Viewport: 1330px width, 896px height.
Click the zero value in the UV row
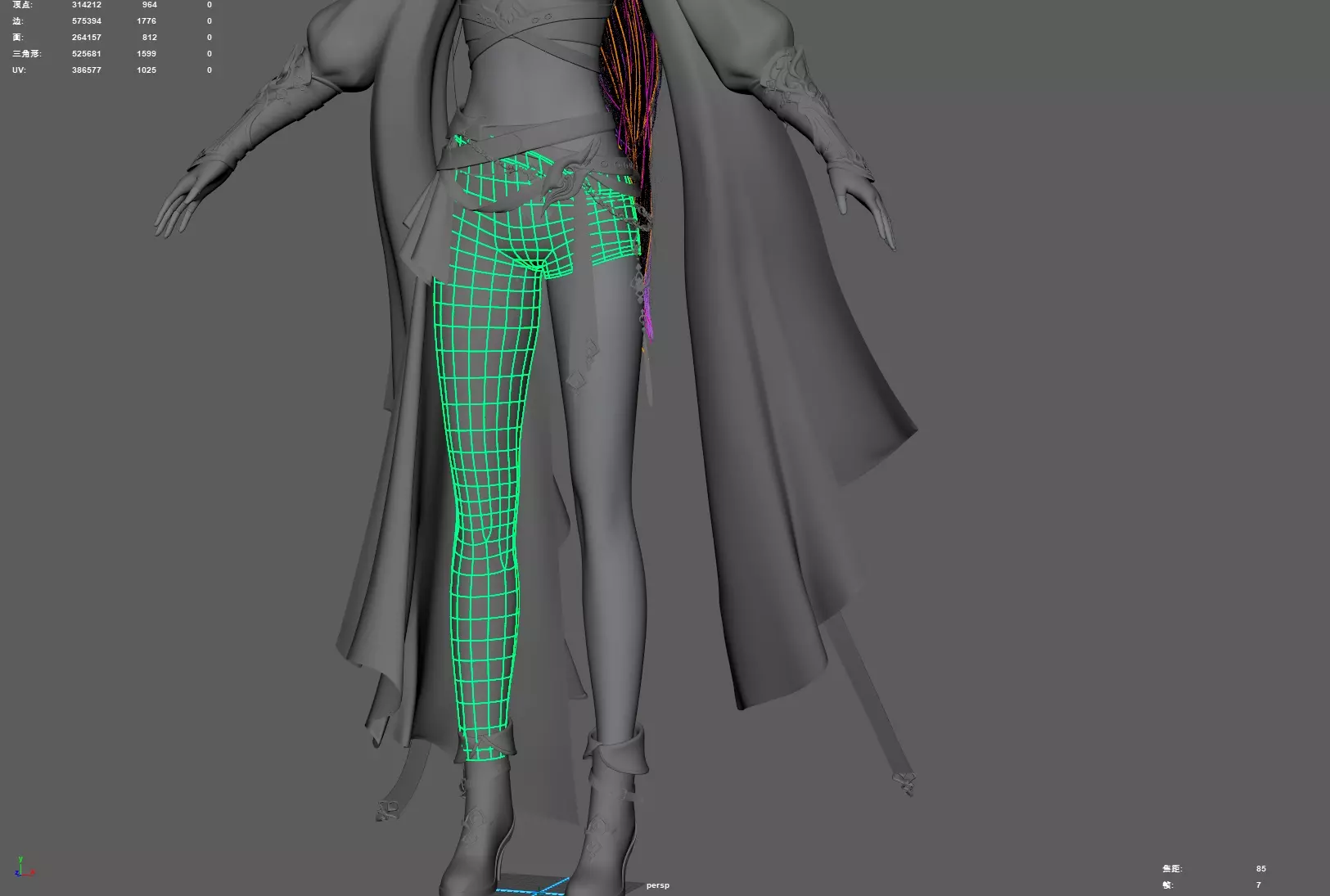(x=210, y=70)
